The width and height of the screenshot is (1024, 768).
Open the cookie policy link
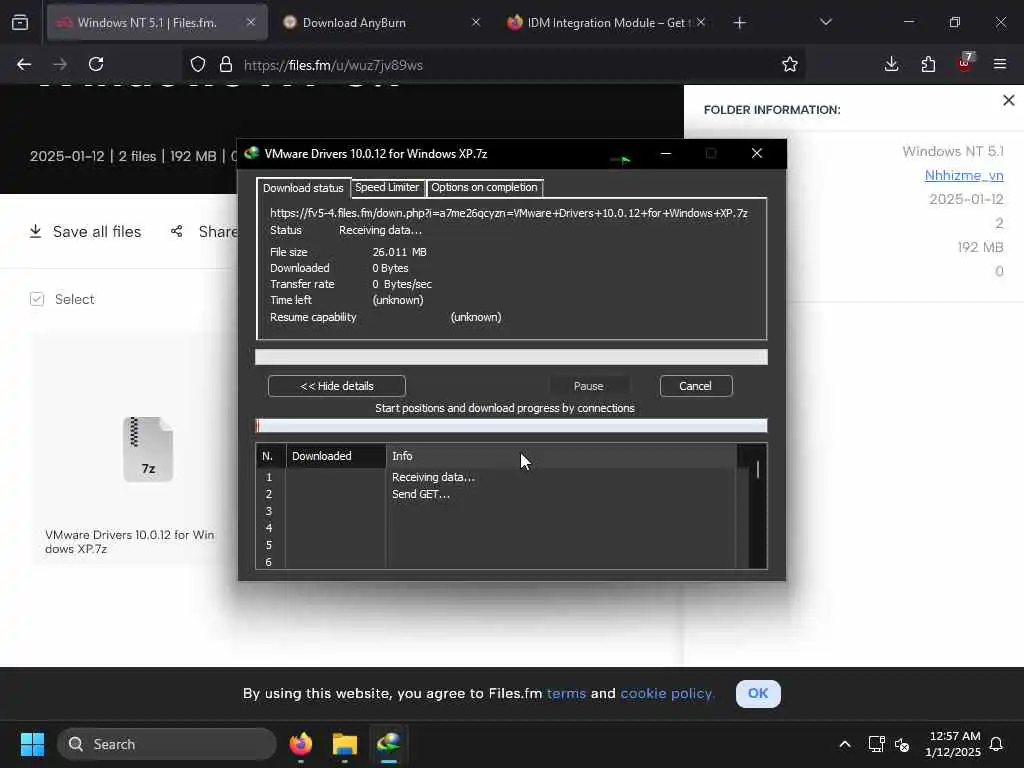pyautogui.click(x=667, y=694)
